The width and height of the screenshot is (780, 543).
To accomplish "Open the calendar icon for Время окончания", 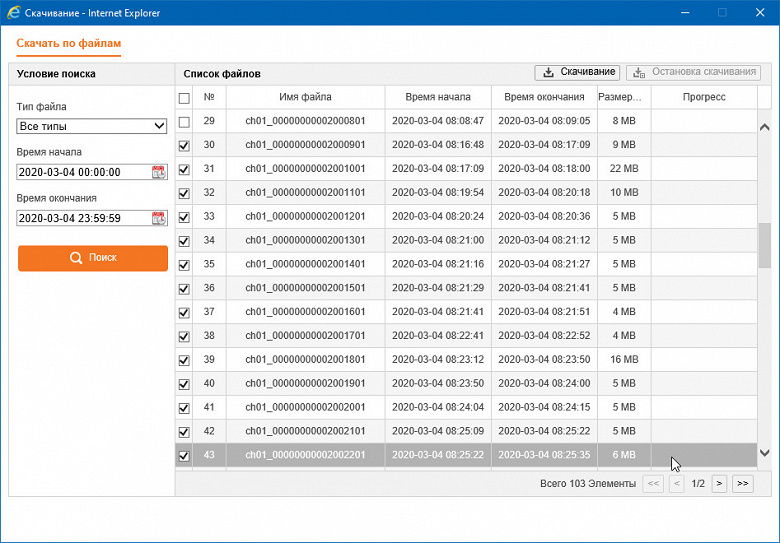I will point(159,218).
